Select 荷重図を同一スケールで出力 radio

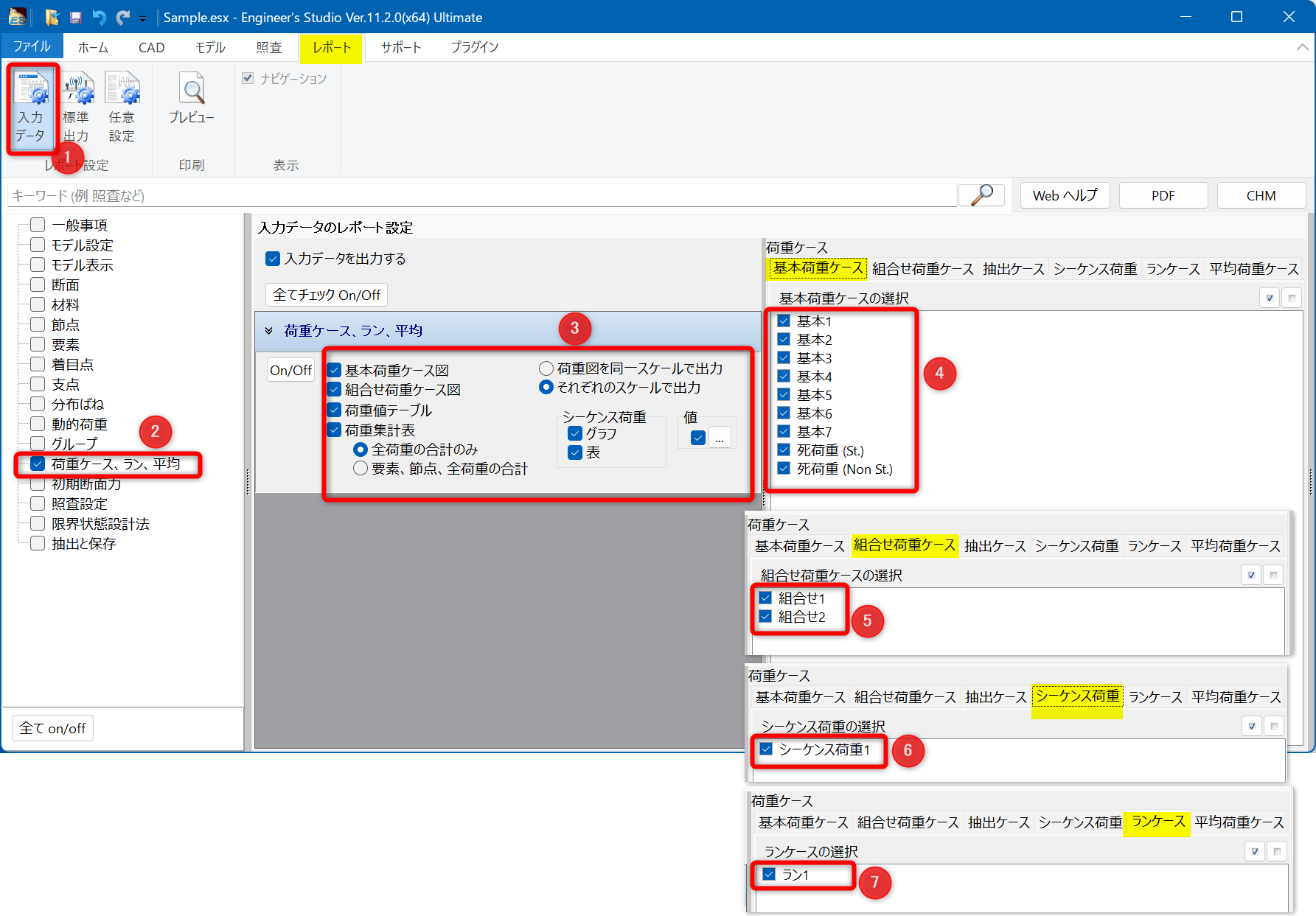click(x=546, y=368)
